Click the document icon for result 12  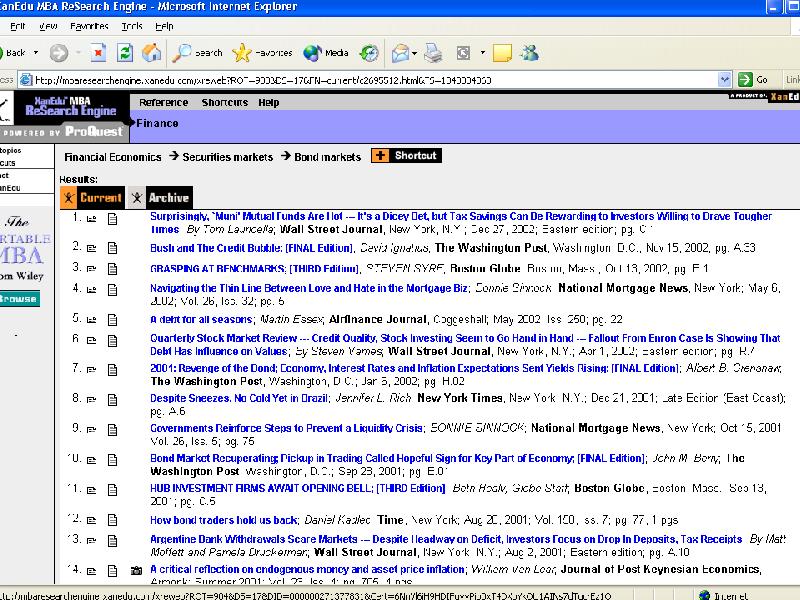112,520
